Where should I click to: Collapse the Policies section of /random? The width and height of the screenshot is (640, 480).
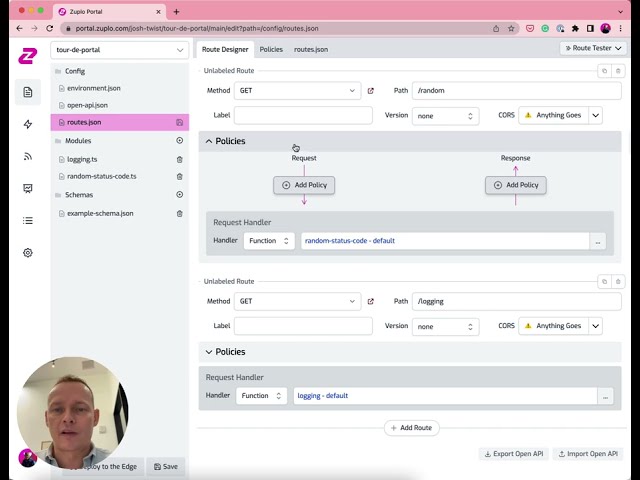point(410,141)
